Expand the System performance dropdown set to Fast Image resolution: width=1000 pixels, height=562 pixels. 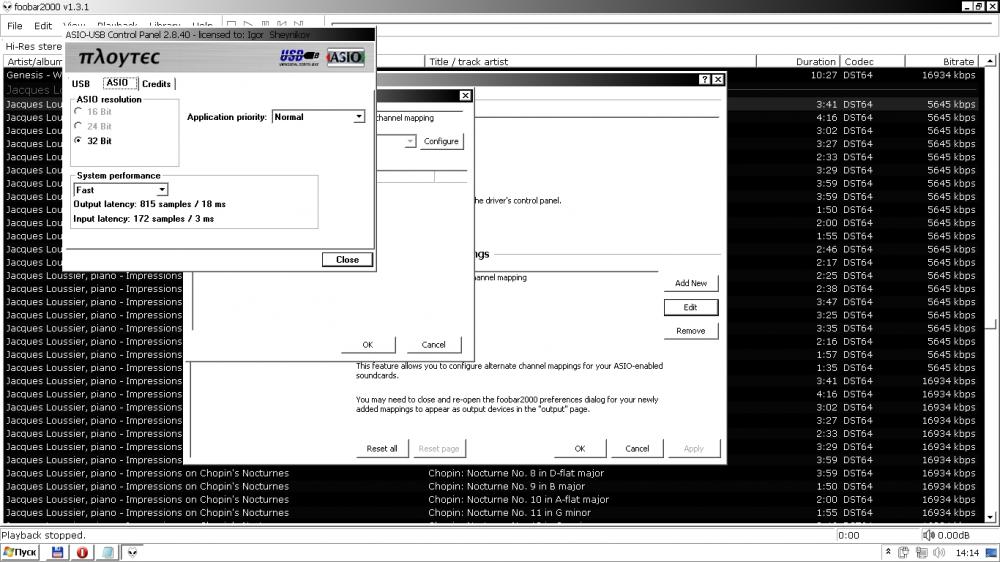point(161,189)
